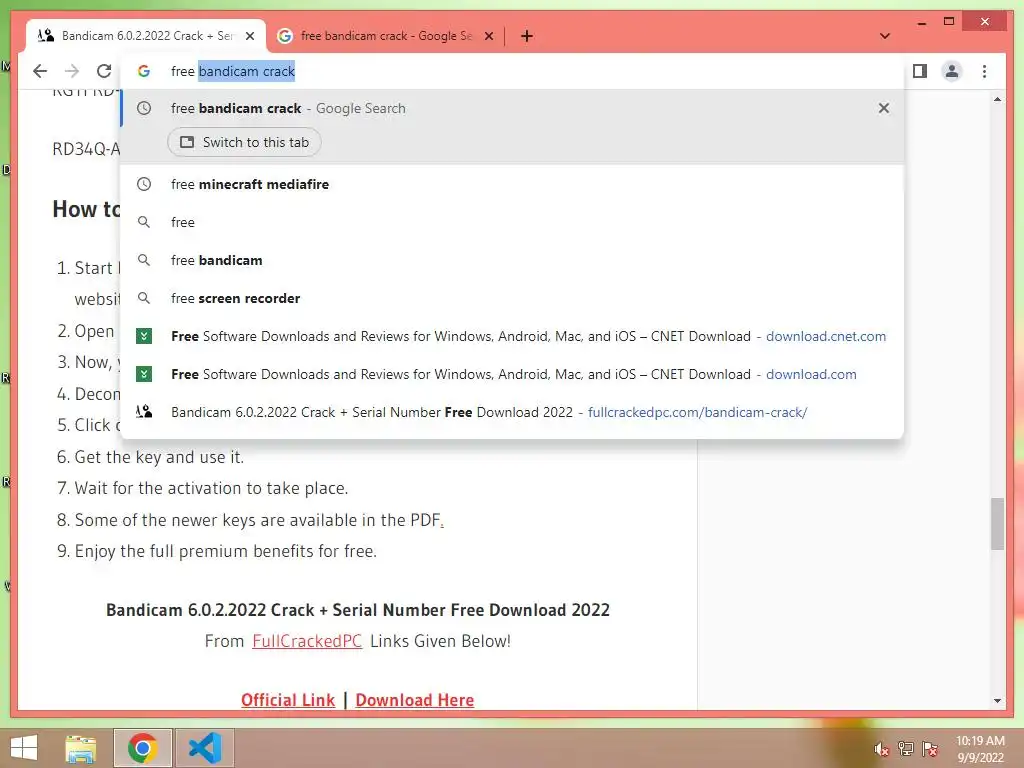
Task: Click 'Switch to this tab' button
Action: [244, 142]
